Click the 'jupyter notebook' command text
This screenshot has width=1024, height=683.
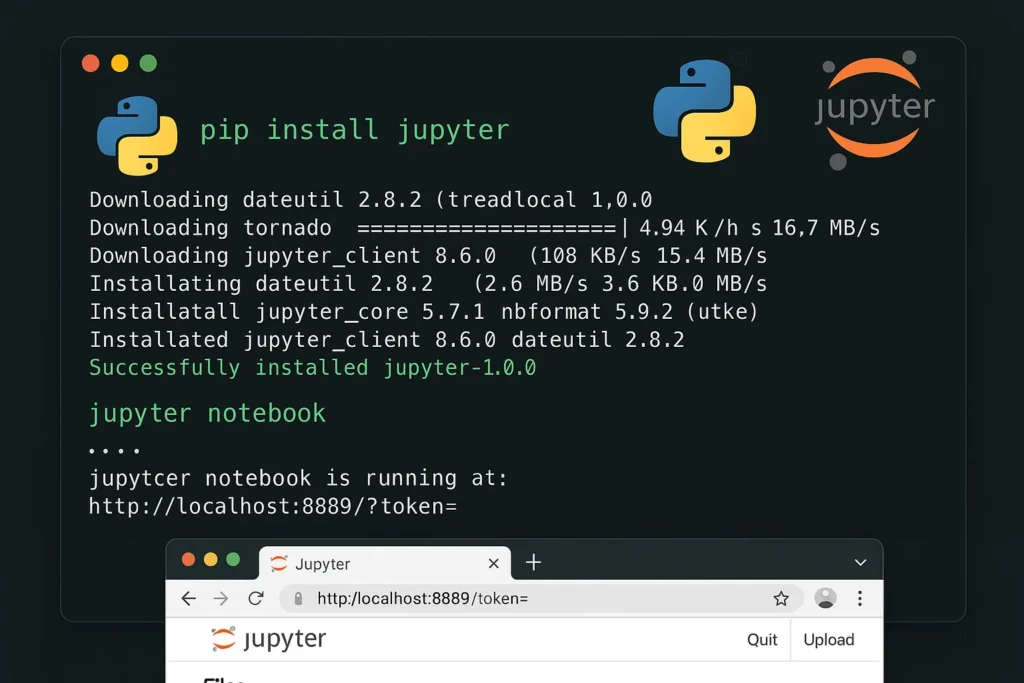tap(207, 414)
